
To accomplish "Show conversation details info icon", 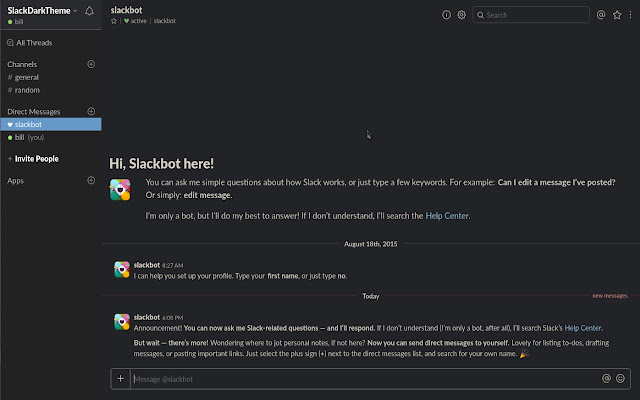I will 446,15.
